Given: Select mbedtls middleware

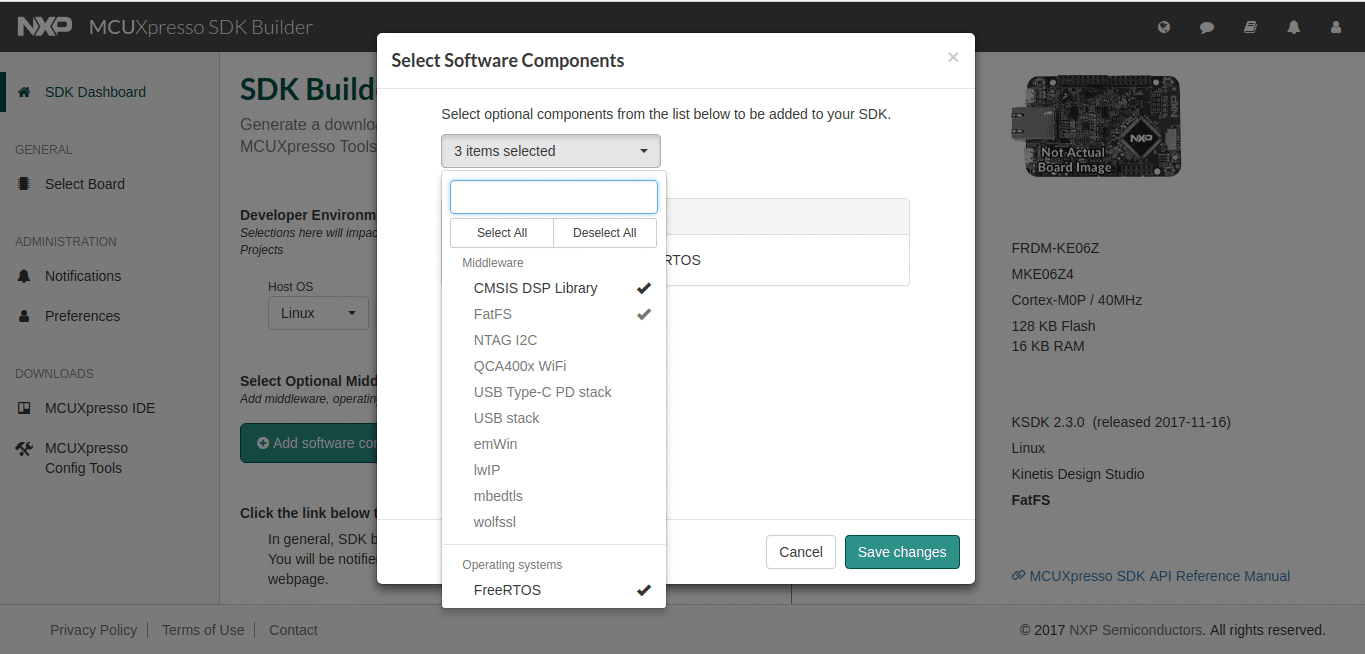Looking at the screenshot, I should pyautogui.click(x=554, y=496).
